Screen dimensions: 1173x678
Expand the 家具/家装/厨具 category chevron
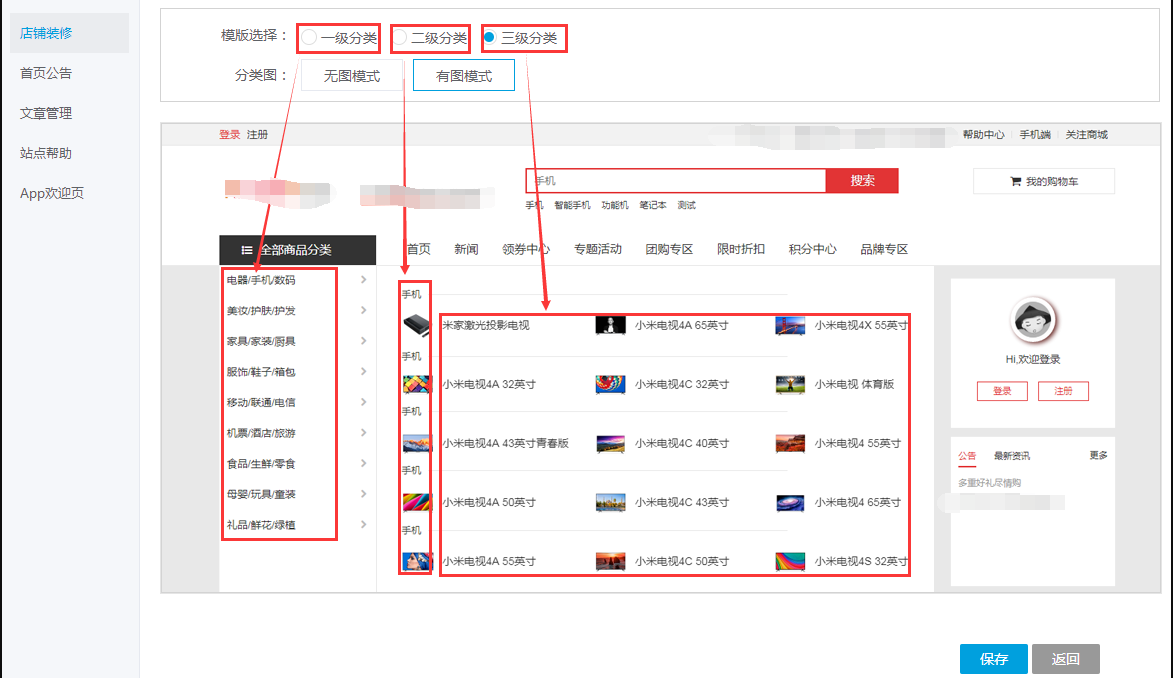click(364, 341)
